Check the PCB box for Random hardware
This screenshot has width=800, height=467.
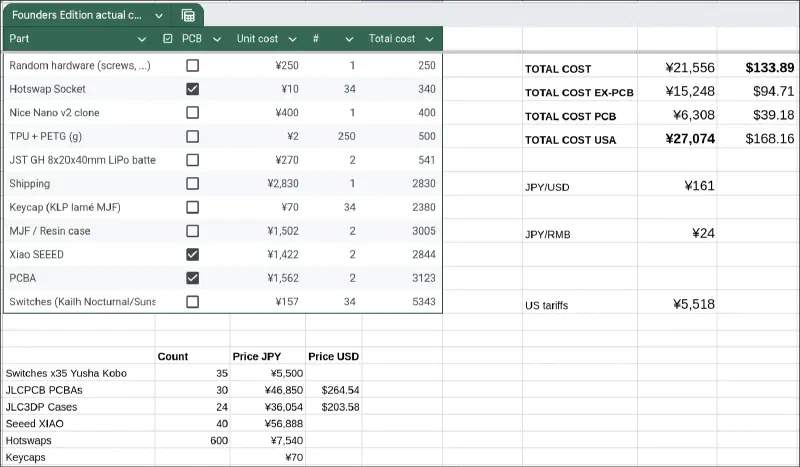(x=192, y=65)
